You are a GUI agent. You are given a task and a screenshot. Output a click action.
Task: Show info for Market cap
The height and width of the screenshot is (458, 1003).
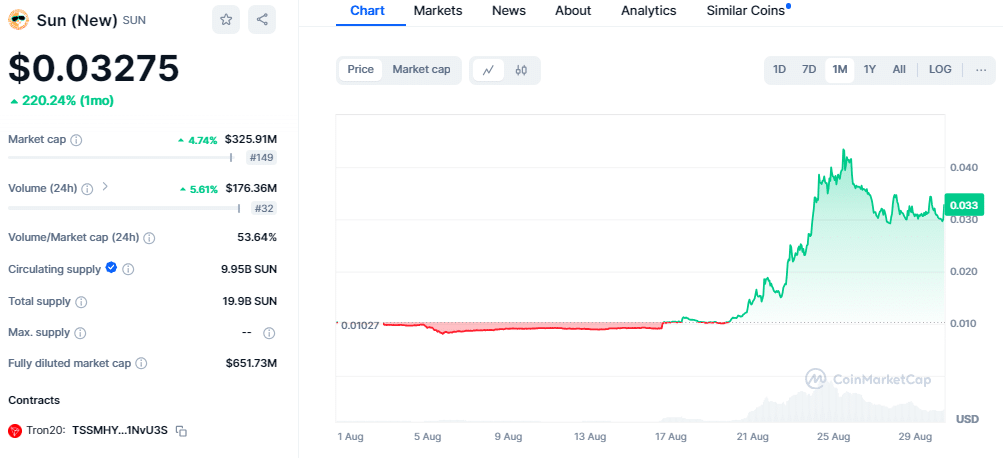pos(75,139)
